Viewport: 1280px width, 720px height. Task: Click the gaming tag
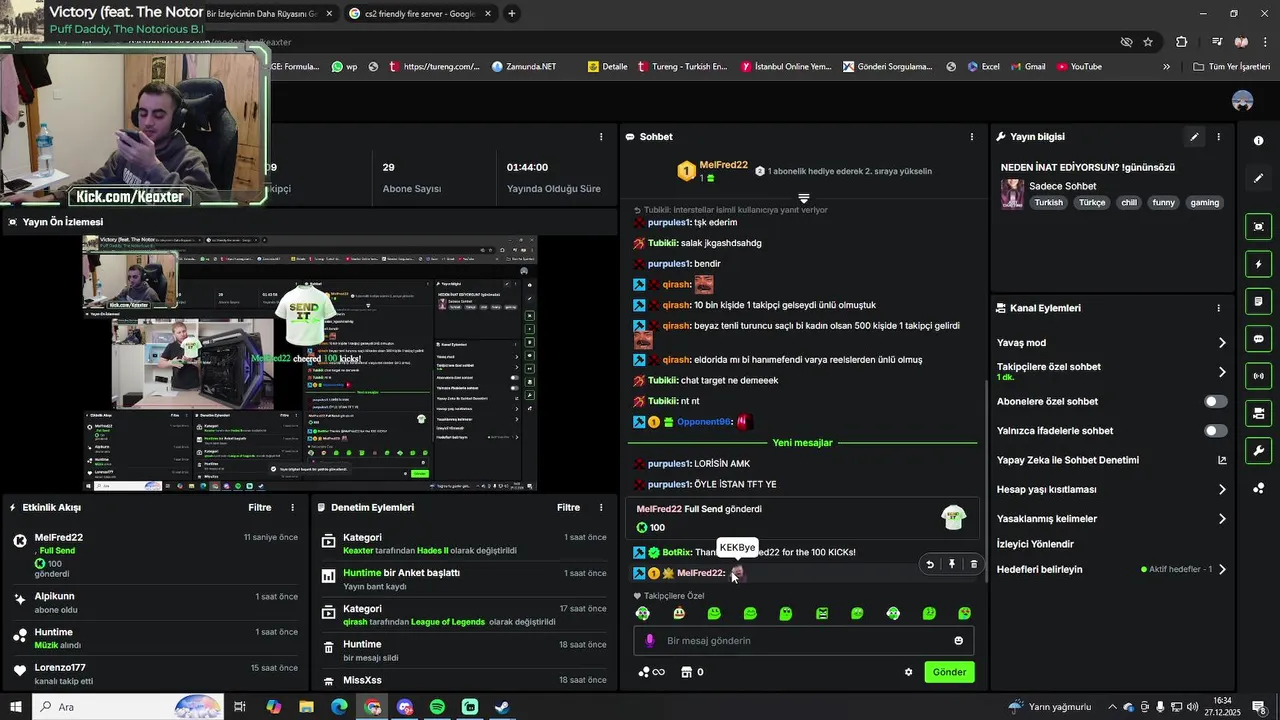1205,202
